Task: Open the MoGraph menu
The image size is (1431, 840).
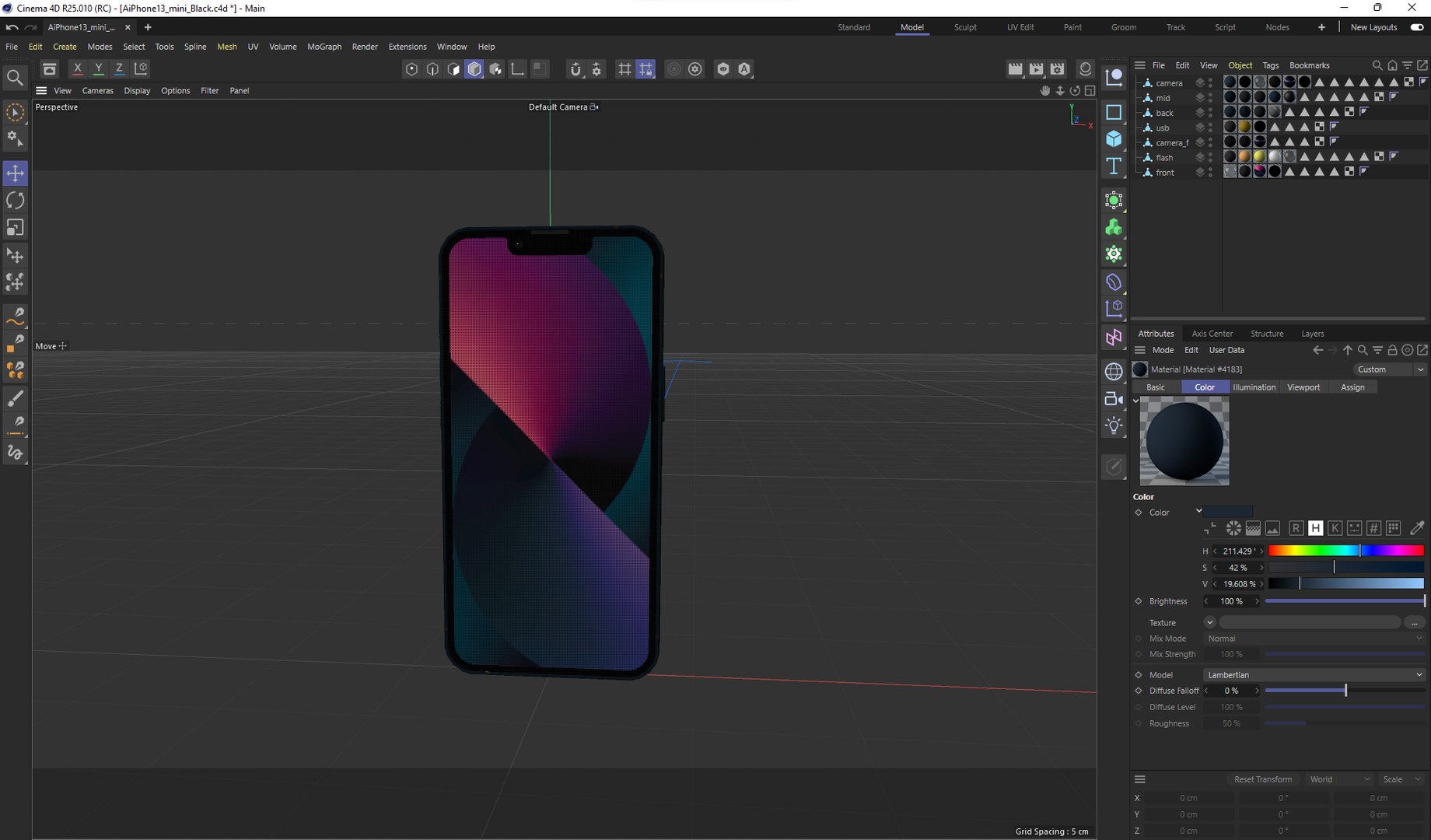Action: click(x=324, y=47)
